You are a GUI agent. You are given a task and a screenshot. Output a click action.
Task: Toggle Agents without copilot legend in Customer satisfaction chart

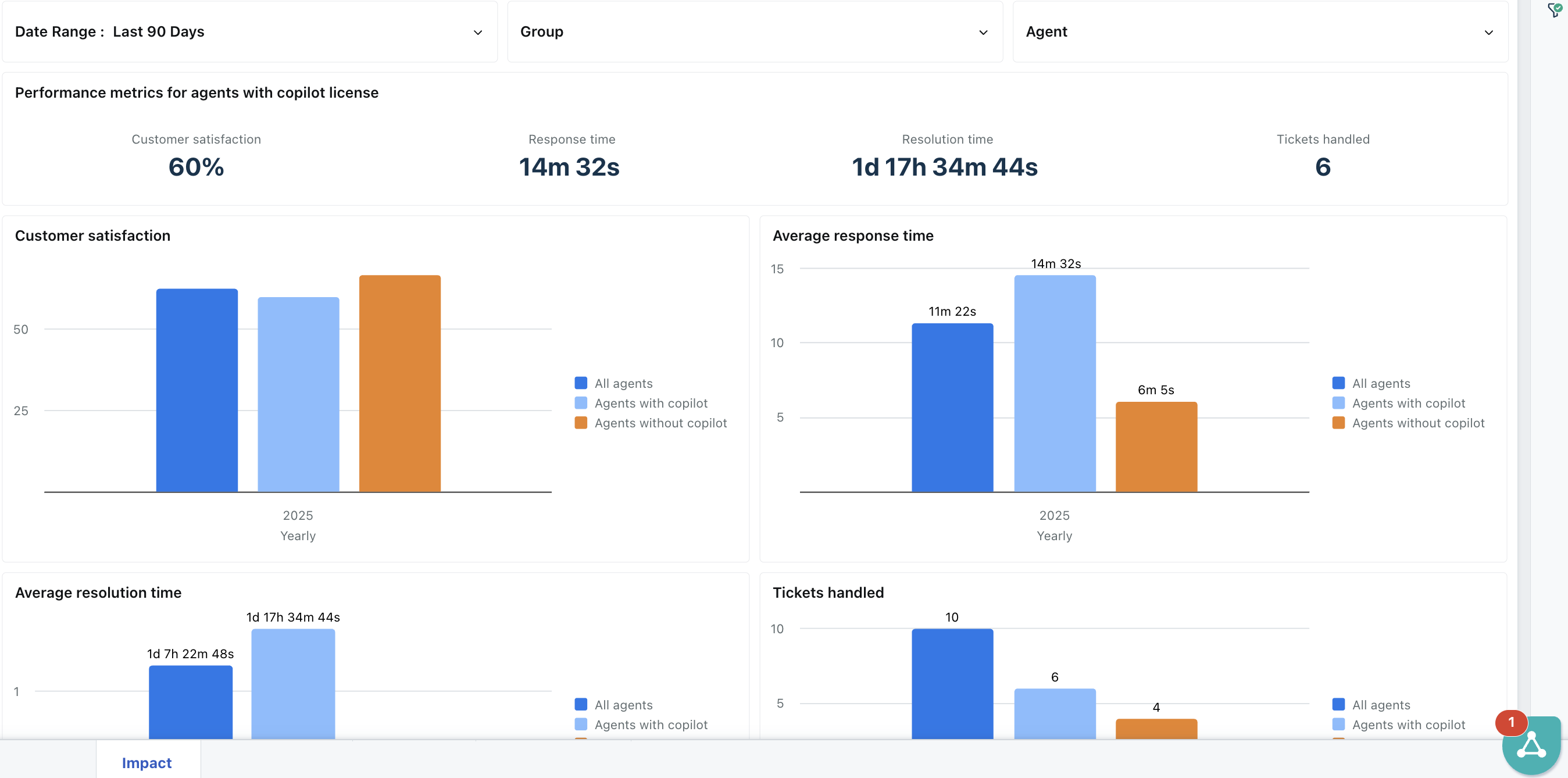pos(660,423)
